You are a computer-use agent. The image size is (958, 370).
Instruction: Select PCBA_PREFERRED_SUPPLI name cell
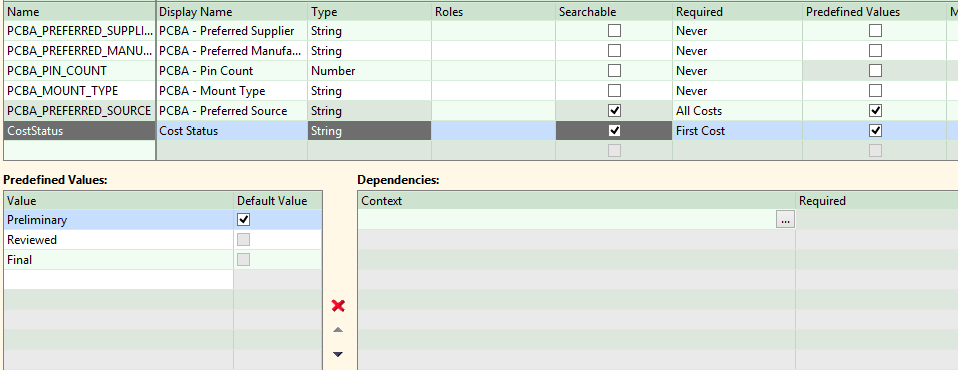click(79, 31)
